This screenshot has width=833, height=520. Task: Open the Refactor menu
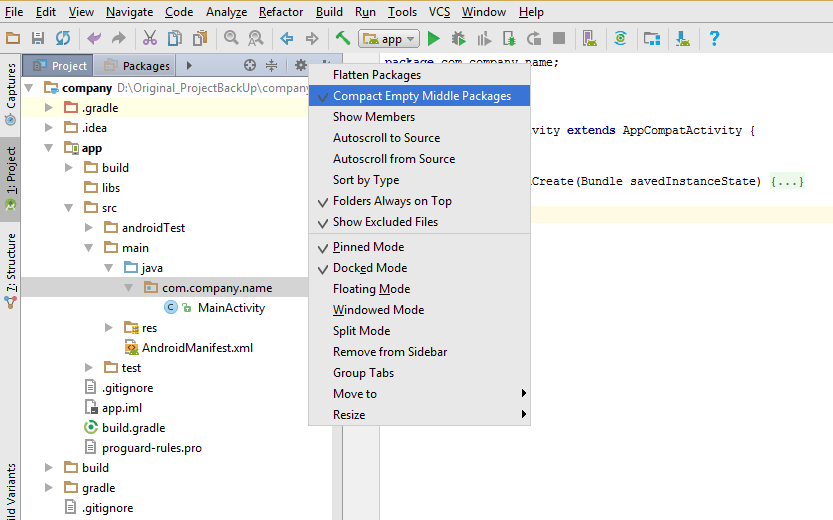pyautogui.click(x=280, y=12)
